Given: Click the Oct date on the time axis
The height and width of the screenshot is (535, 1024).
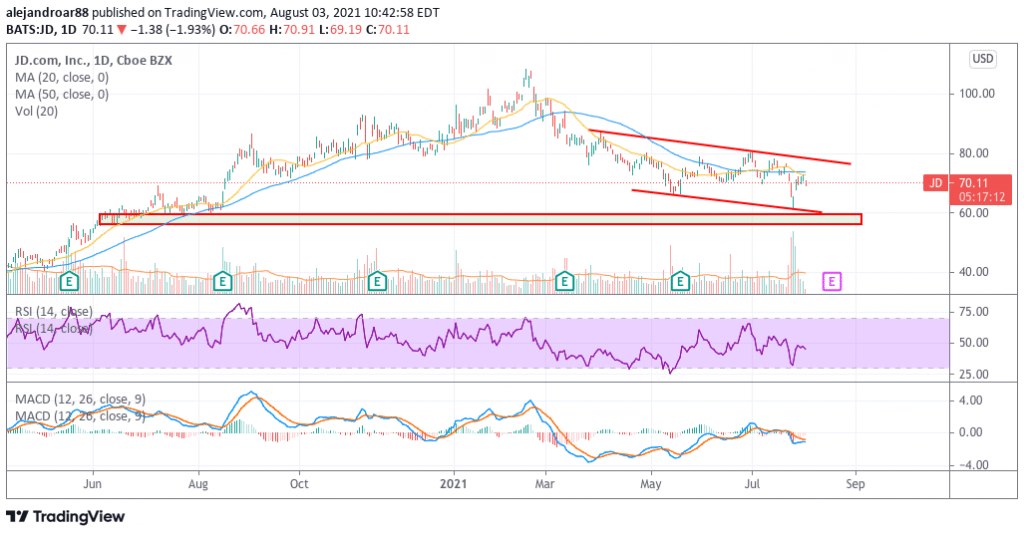Looking at the screenshot, I should tap(299, 484).
